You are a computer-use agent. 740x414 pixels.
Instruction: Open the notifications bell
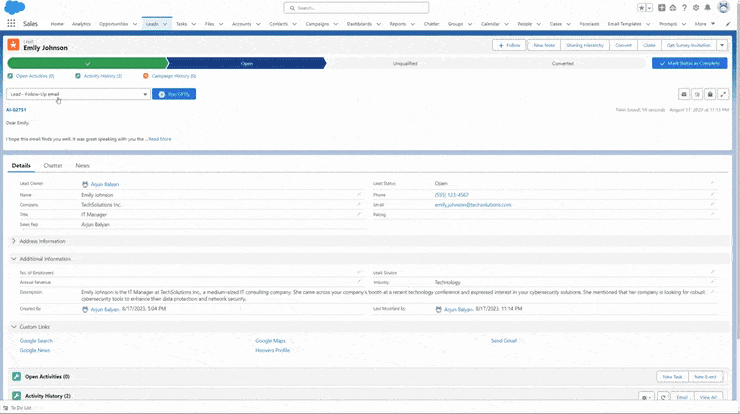(707, 8)
